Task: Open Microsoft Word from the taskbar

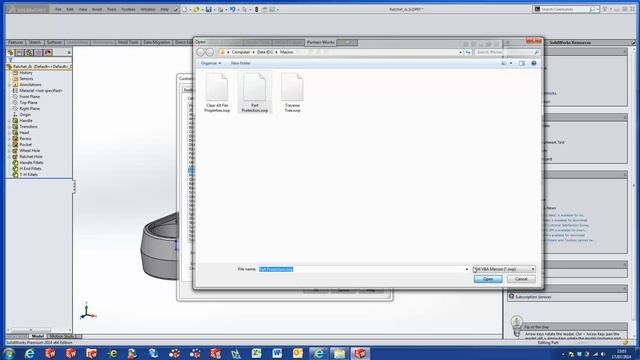Action: tap(277, 353)
